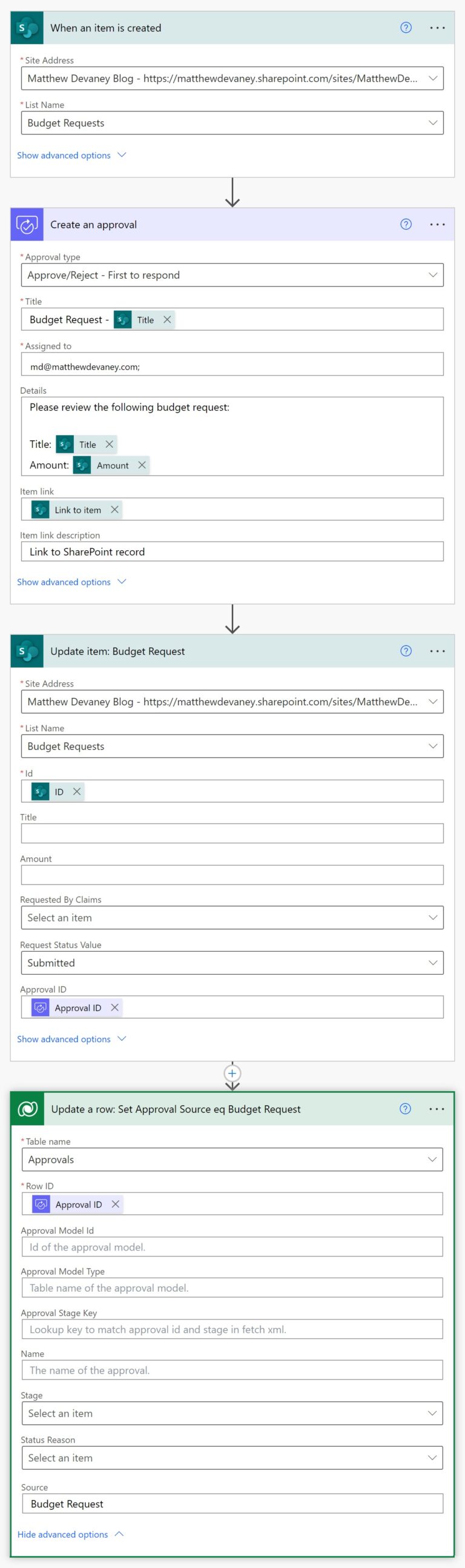
Task: Open the Table name Approvals dropdown
Action: point(232,1160)
